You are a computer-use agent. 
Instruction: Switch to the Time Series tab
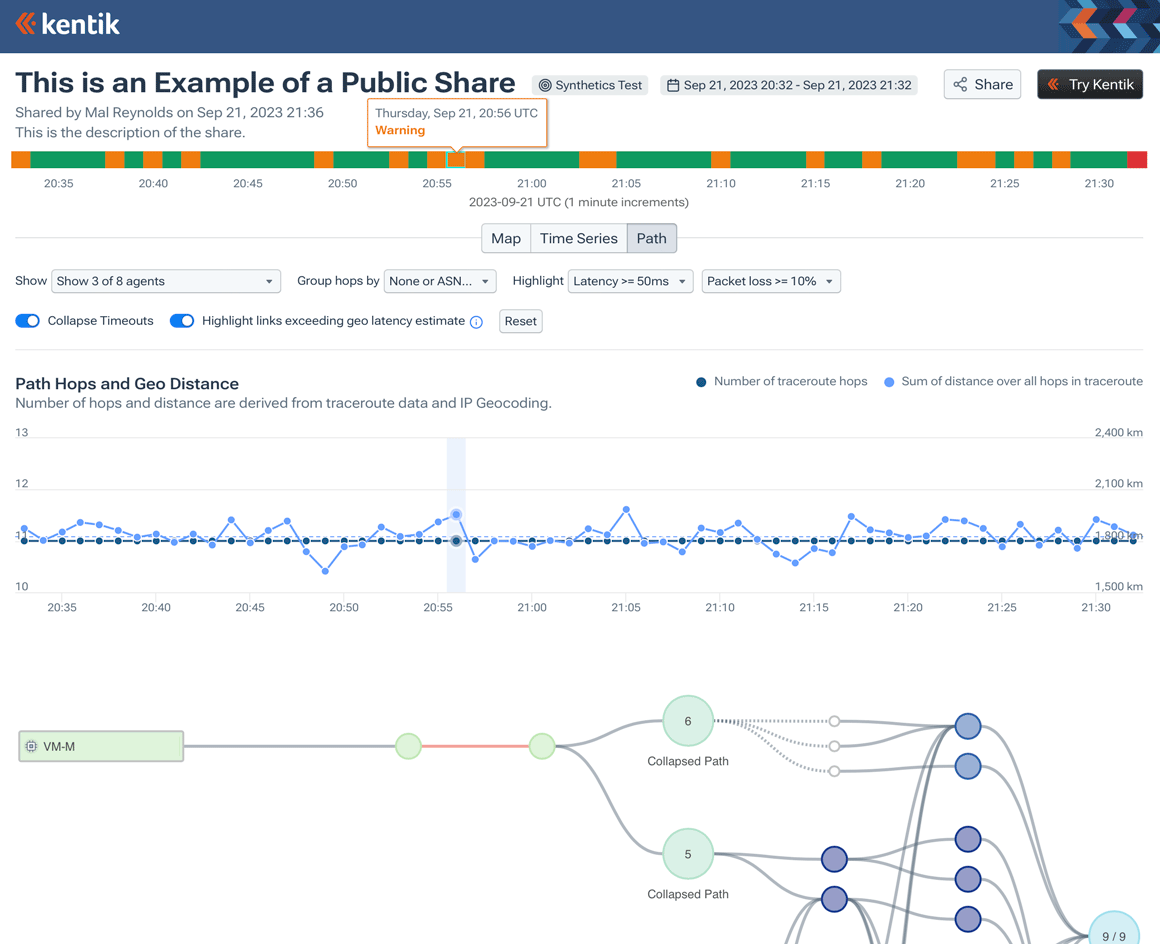(x=578, y=238)
